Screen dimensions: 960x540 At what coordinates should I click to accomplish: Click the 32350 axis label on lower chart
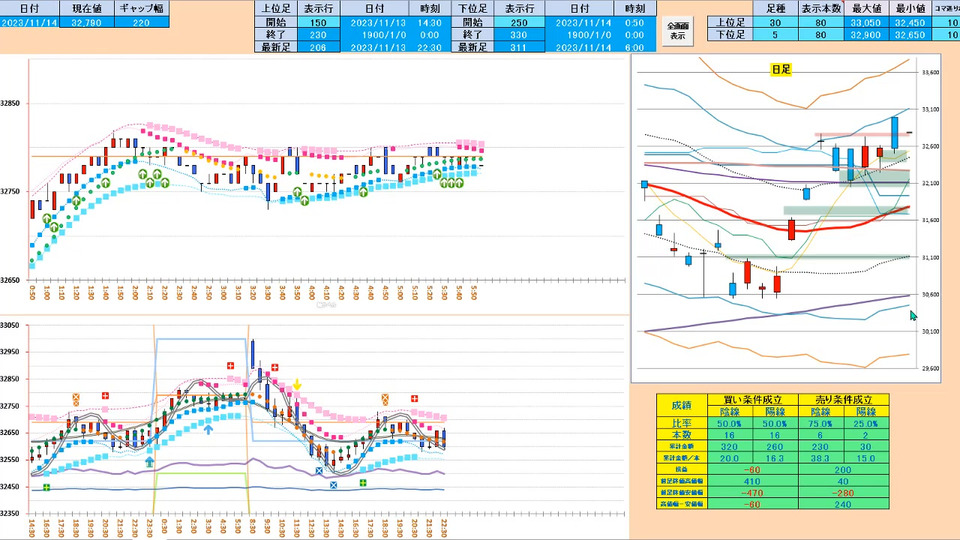[x=10, y=513]
